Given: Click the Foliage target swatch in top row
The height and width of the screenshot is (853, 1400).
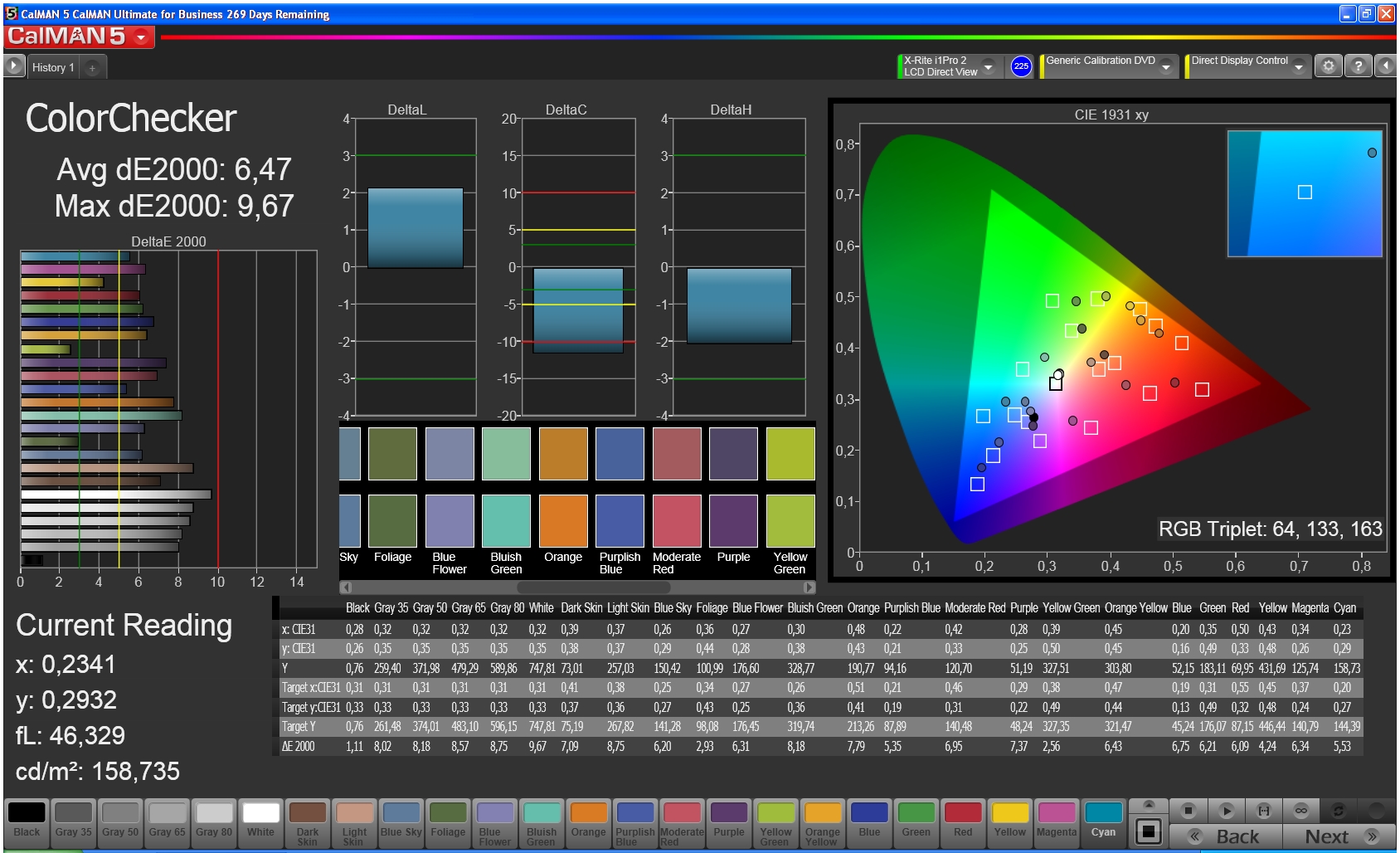Looking at the screenshot, I should point(392,454).
